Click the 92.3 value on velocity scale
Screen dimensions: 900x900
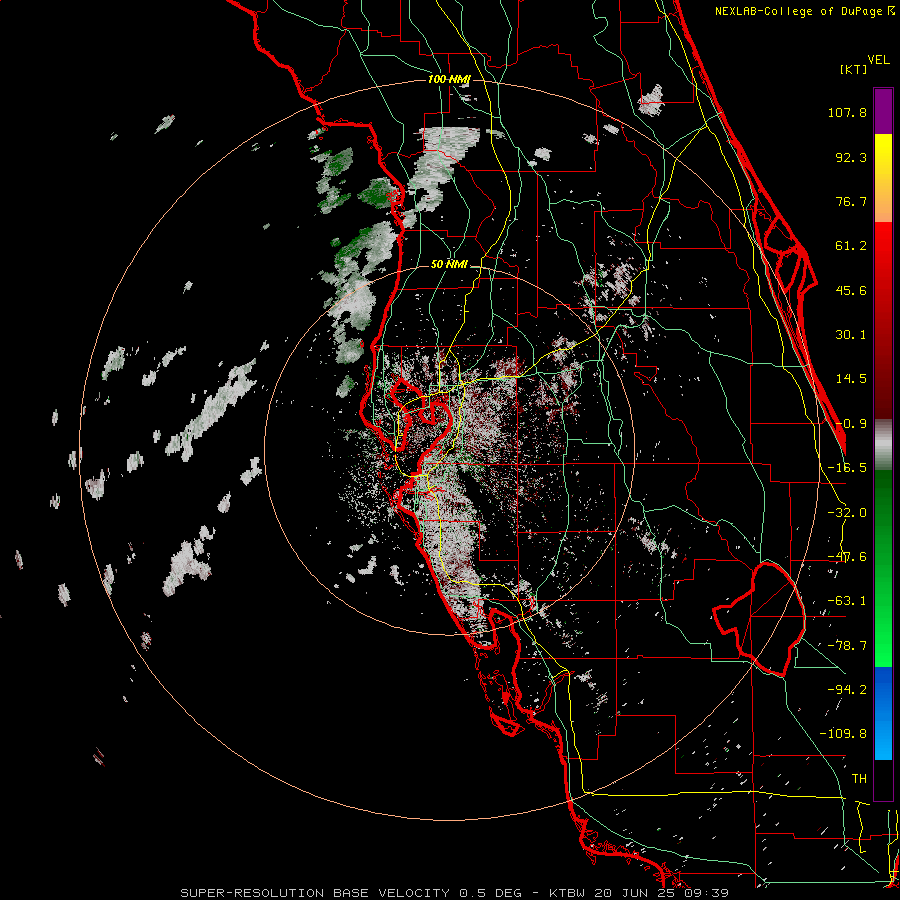coord(851,157)
